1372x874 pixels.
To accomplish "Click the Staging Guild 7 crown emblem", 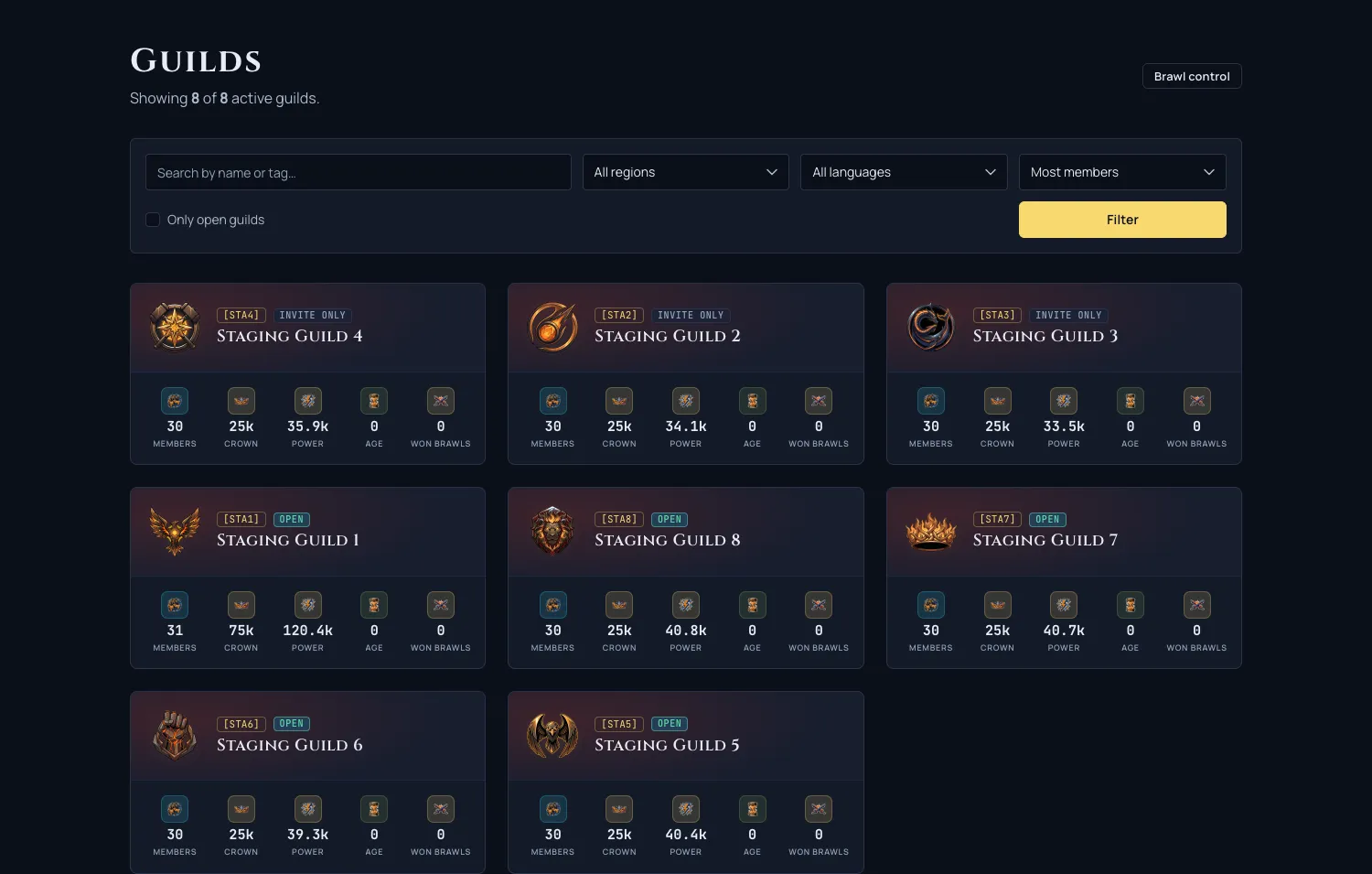I will 930,531.
